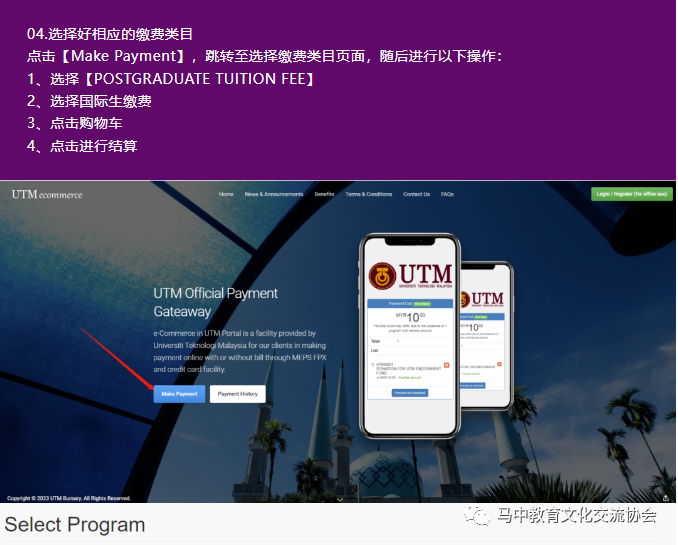This screenshot has width=678, height=545.
Task: Click the Select Program heading
Action: coord(75,525)
